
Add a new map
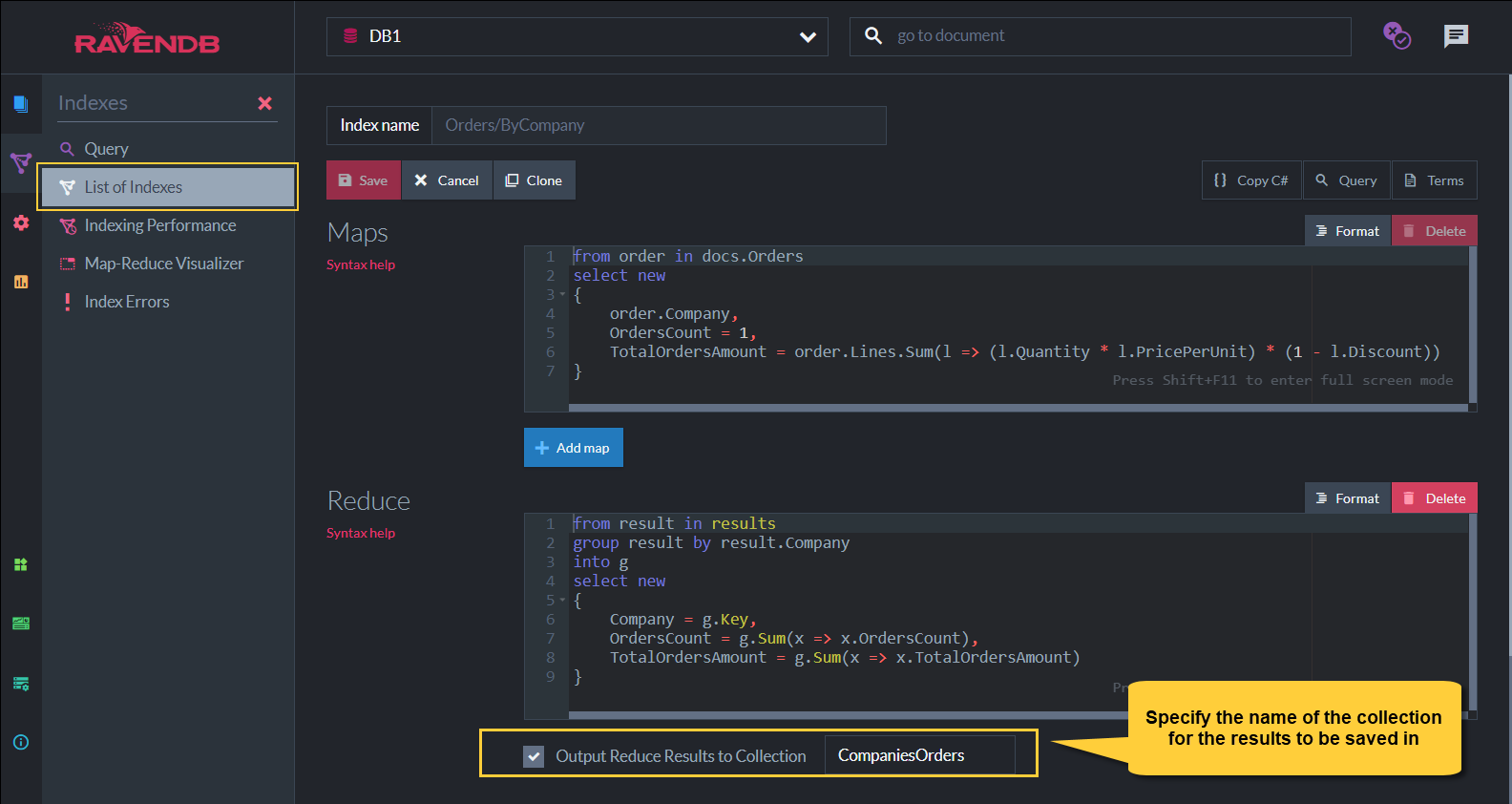pyautogui.click(x=574, y=448)
